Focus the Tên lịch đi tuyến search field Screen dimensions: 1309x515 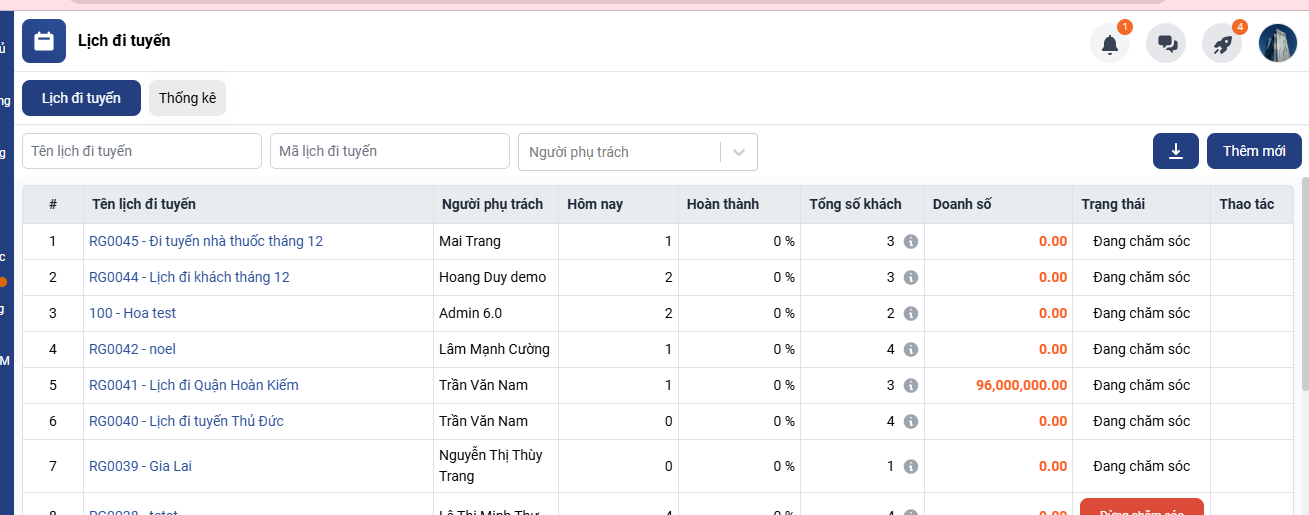(142, 151)
